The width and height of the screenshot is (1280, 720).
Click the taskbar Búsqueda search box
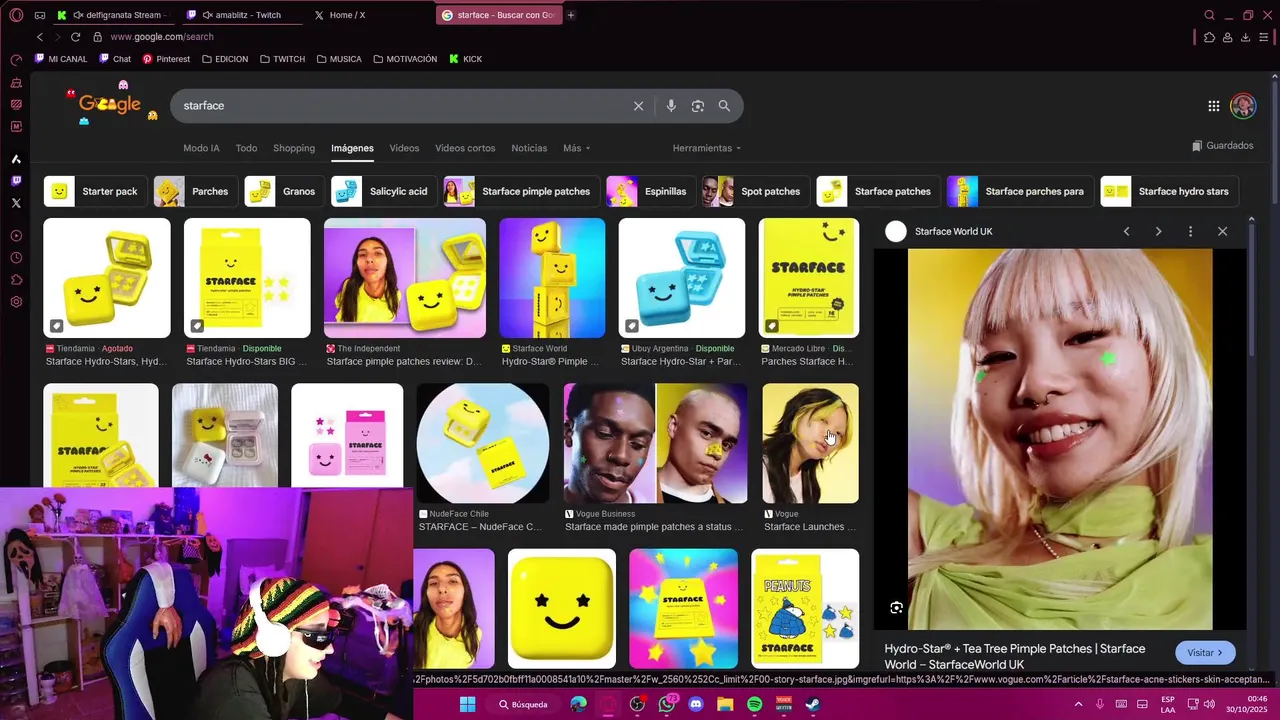point(524,704)
